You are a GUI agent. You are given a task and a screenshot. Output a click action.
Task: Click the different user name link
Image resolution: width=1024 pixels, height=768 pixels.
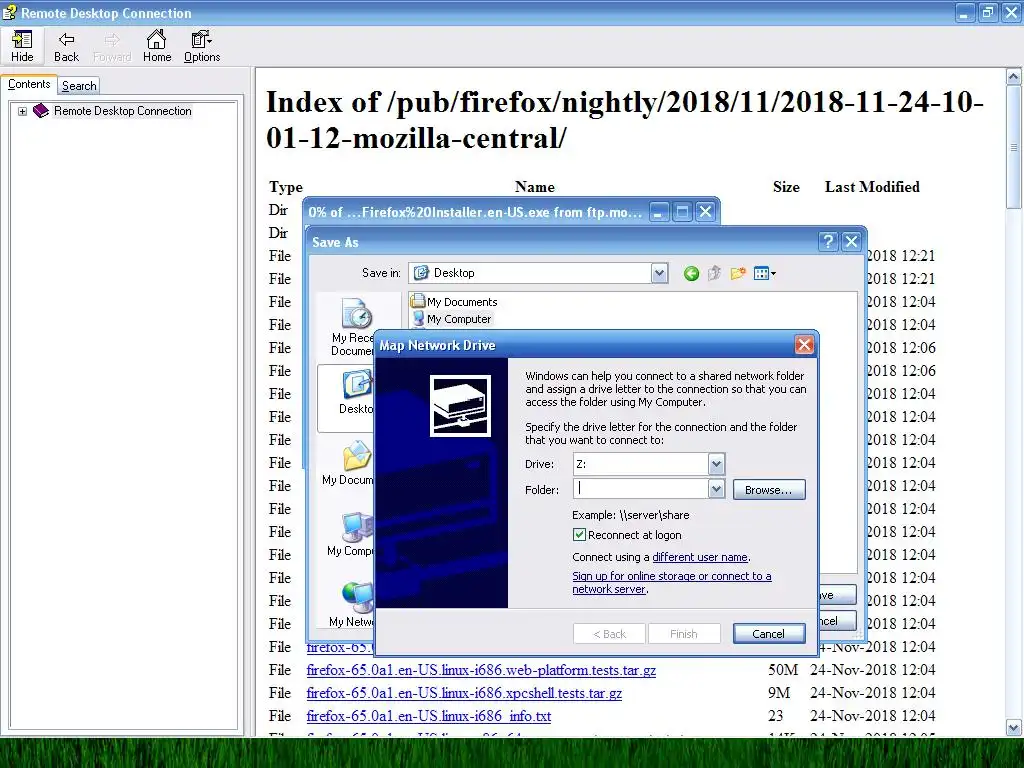700,557
